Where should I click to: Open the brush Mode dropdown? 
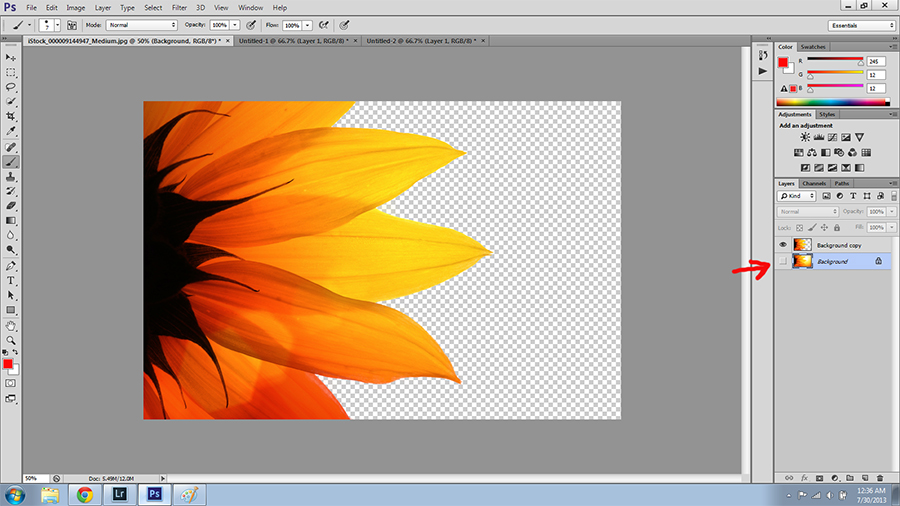140,24
